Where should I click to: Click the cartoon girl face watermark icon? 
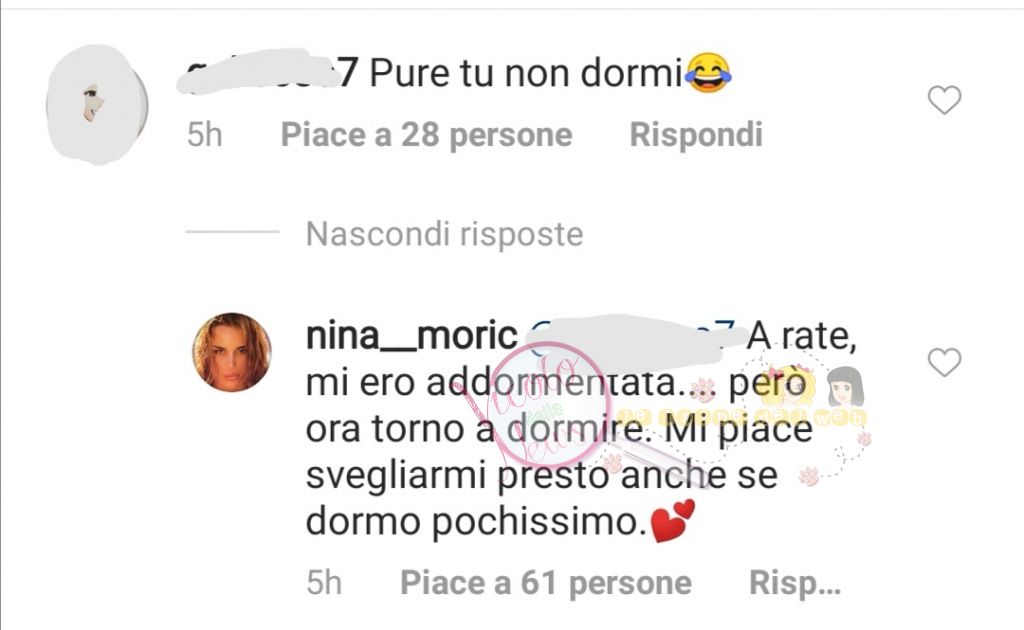point(845,387)
